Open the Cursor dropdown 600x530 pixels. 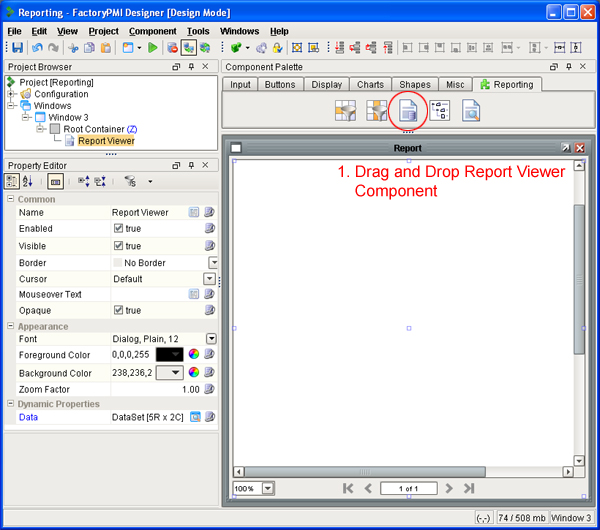pyautogui.click(x=209, y=279)
